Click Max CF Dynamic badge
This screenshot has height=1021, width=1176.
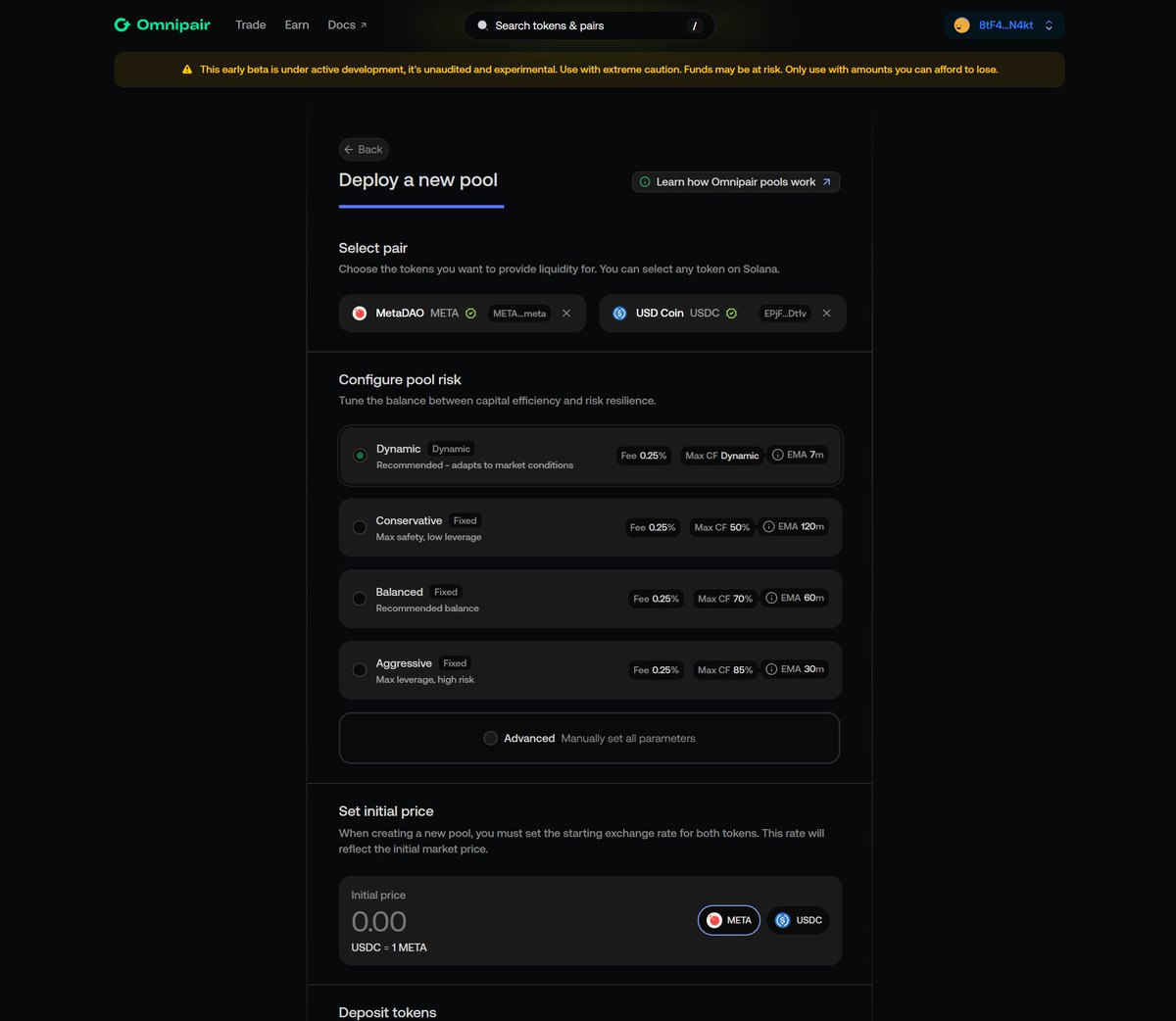[722, 456]
